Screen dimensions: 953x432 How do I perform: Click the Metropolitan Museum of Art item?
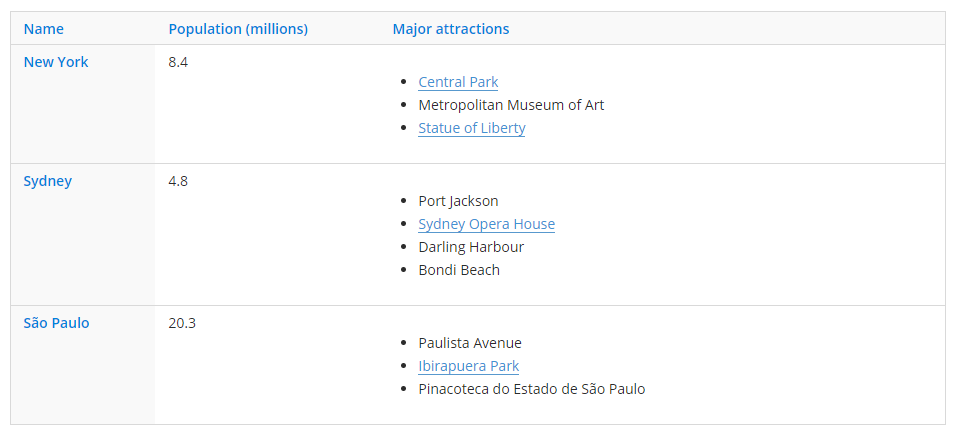pyautogui.click(x=511, y=105)
